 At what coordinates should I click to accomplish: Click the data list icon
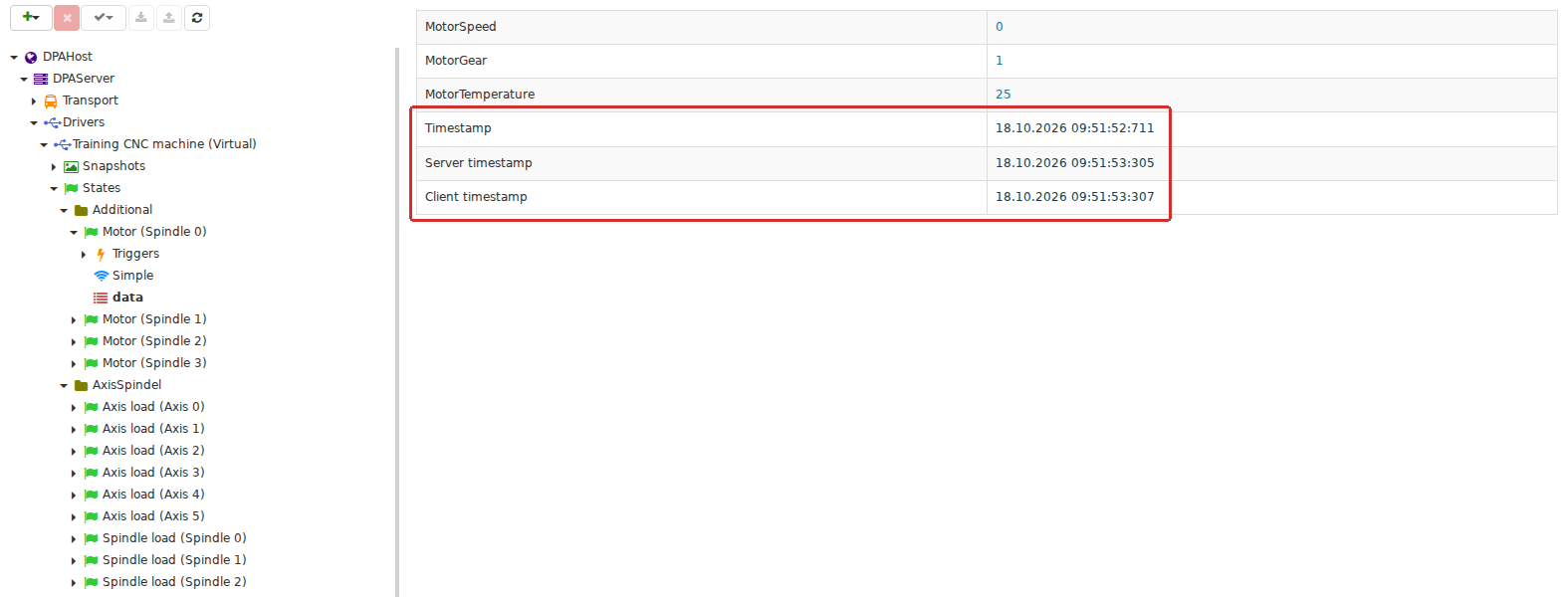[101, 298]
